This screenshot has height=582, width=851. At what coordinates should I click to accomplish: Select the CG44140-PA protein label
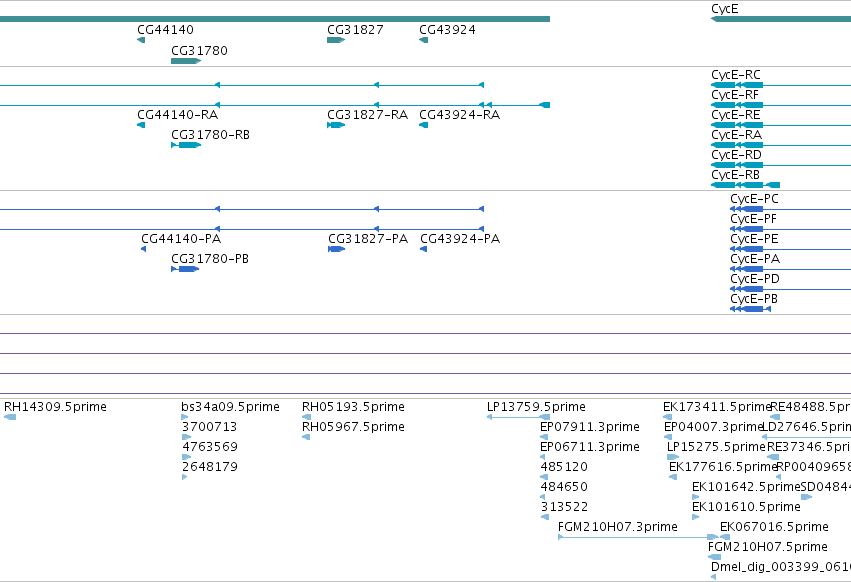(181, 239)
